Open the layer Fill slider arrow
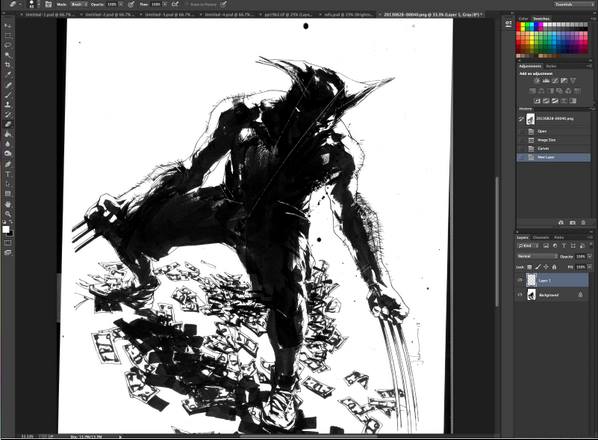 tap(590, 267)
